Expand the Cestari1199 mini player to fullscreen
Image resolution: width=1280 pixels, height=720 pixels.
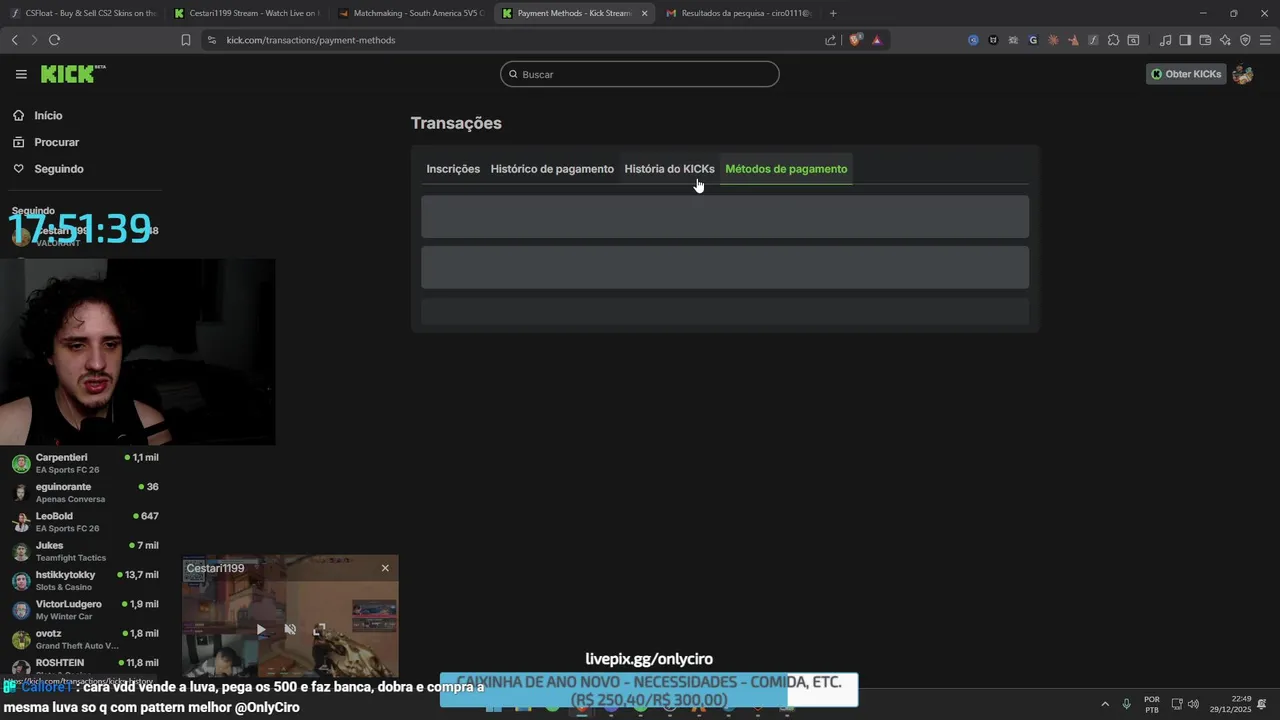(319, 629)
